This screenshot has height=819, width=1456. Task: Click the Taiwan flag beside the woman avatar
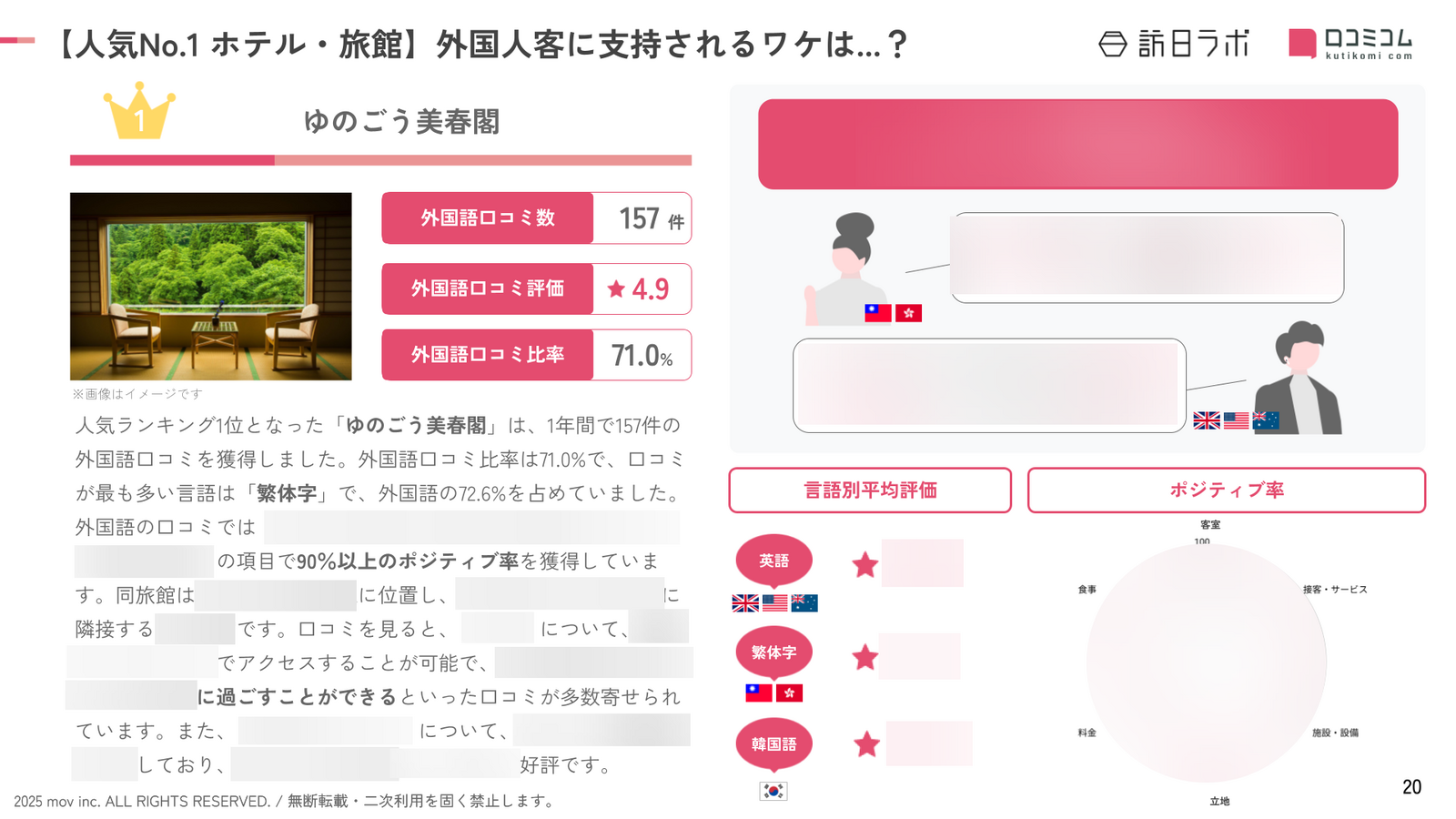[877, 313]
